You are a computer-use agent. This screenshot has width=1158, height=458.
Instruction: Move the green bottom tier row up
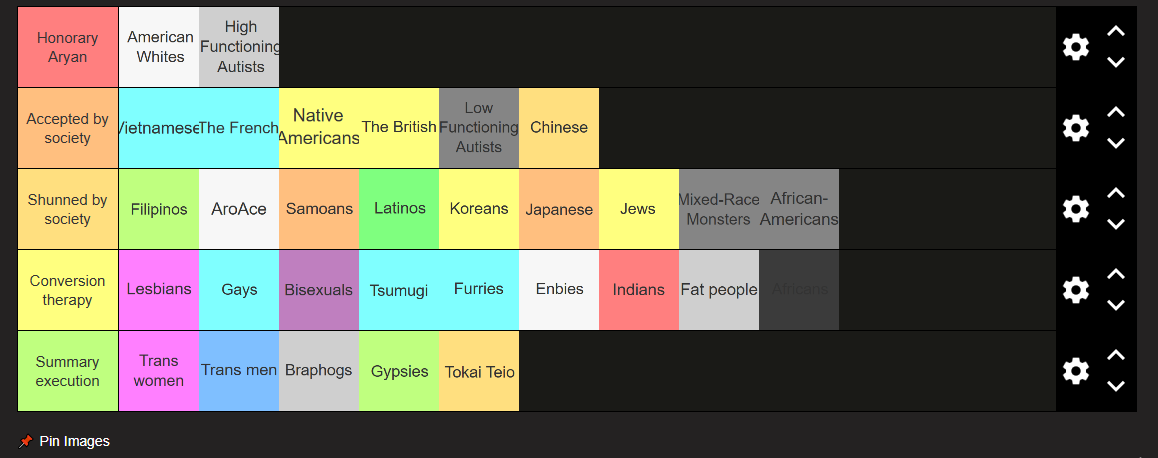click(x=1116, y=356)
